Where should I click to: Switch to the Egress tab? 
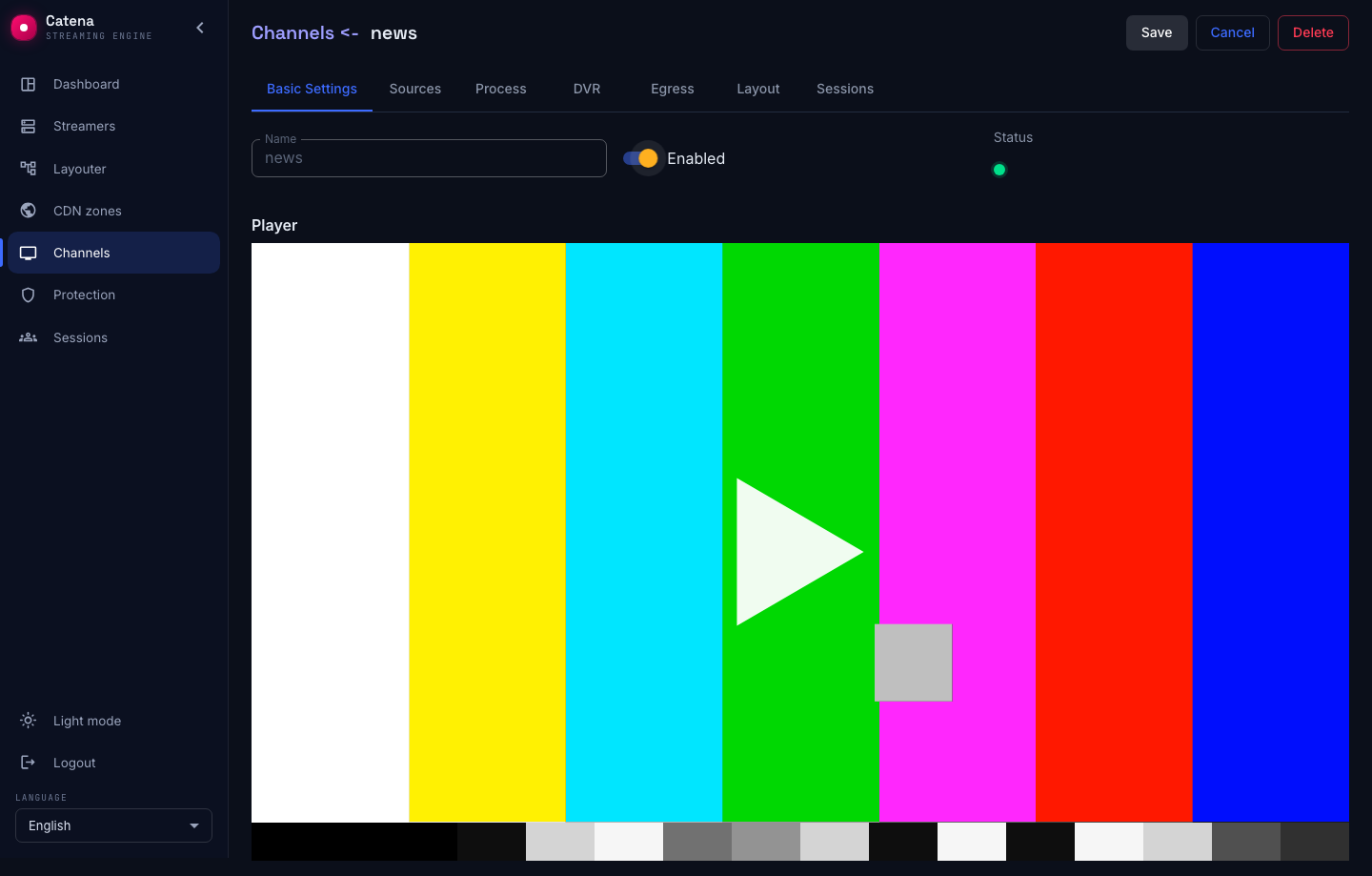point(673,89)
